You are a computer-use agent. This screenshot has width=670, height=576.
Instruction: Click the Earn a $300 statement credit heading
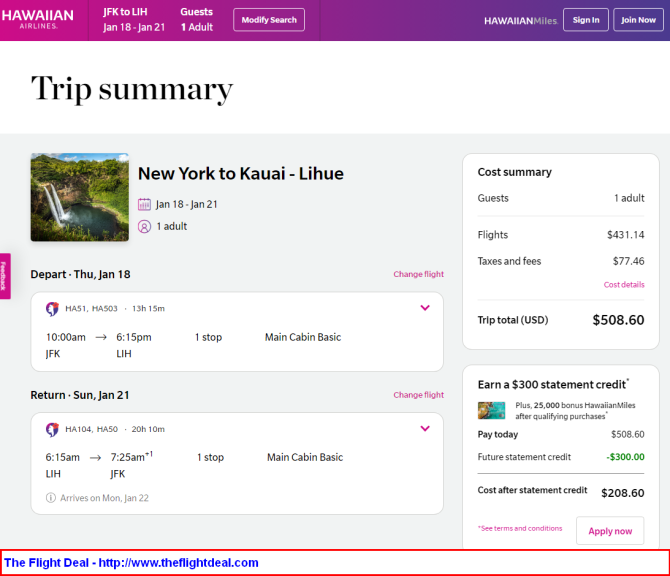tap(553, 384)
